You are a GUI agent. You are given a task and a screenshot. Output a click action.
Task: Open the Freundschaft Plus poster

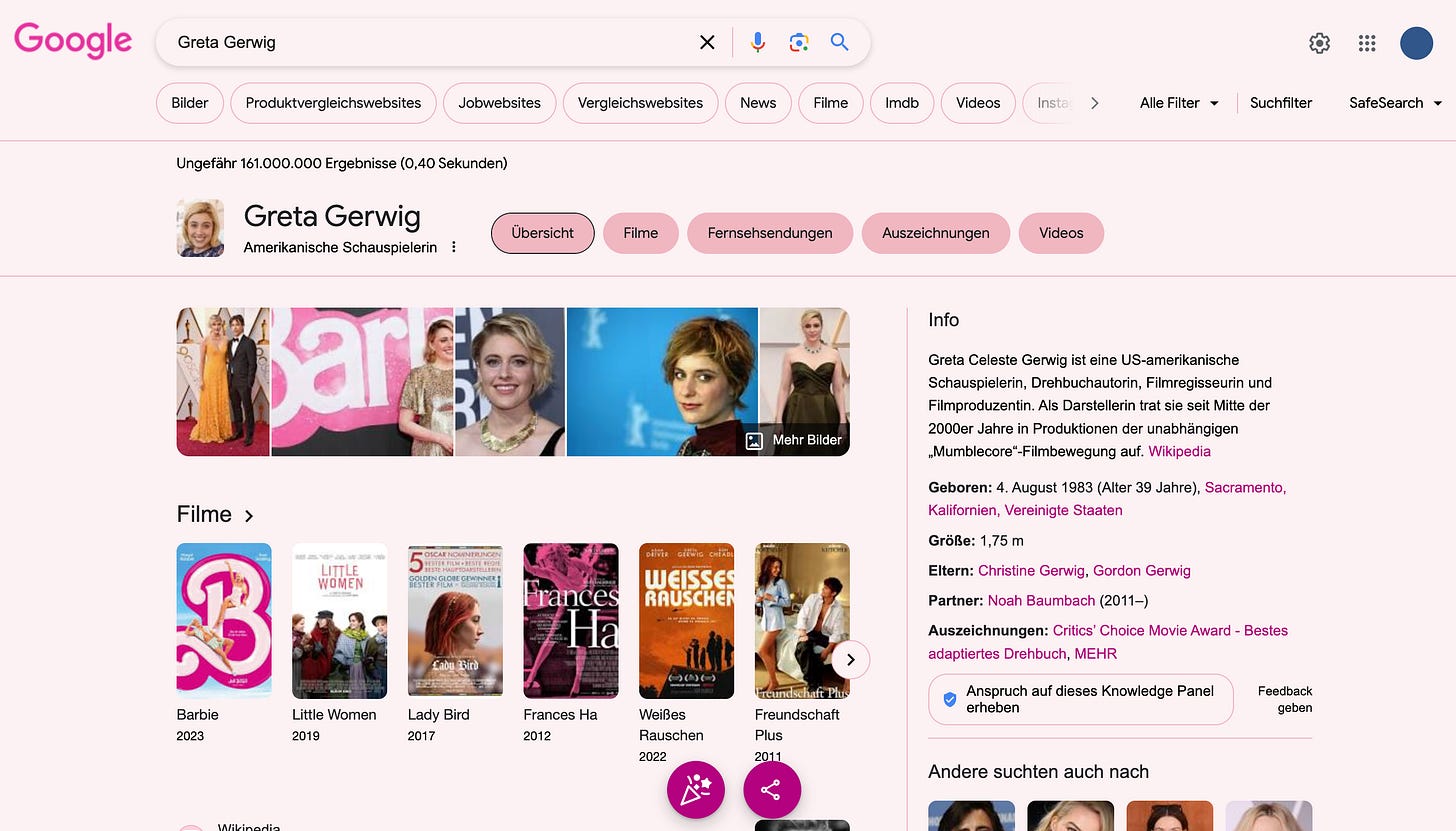pos(802,620)
